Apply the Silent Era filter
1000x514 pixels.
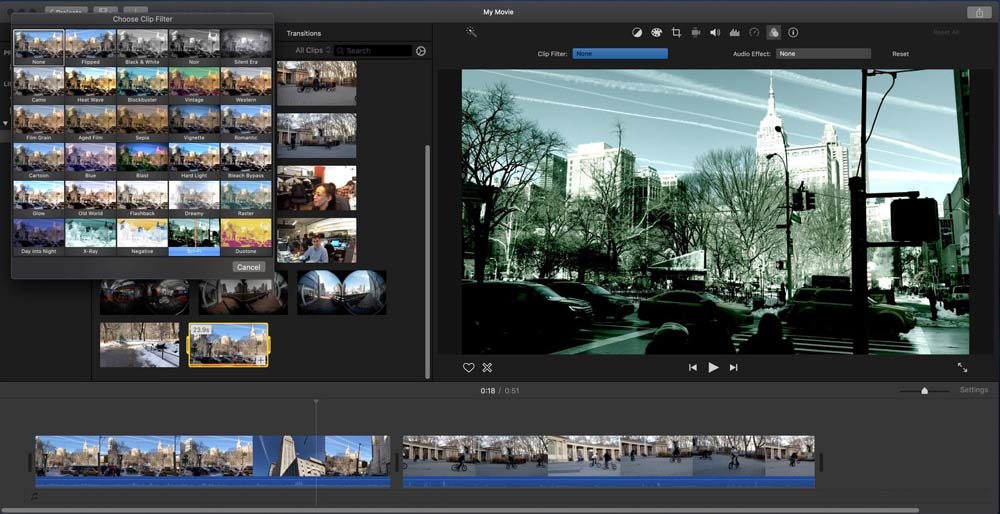click(246, 47)
